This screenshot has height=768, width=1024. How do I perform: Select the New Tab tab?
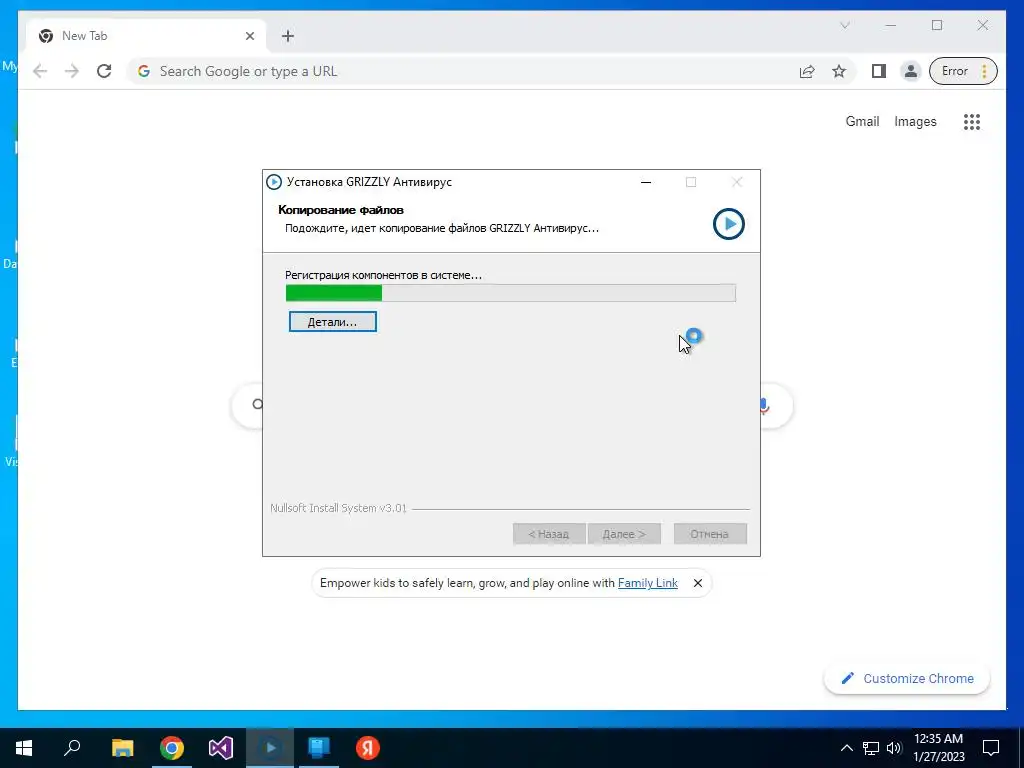click(146, 36)
